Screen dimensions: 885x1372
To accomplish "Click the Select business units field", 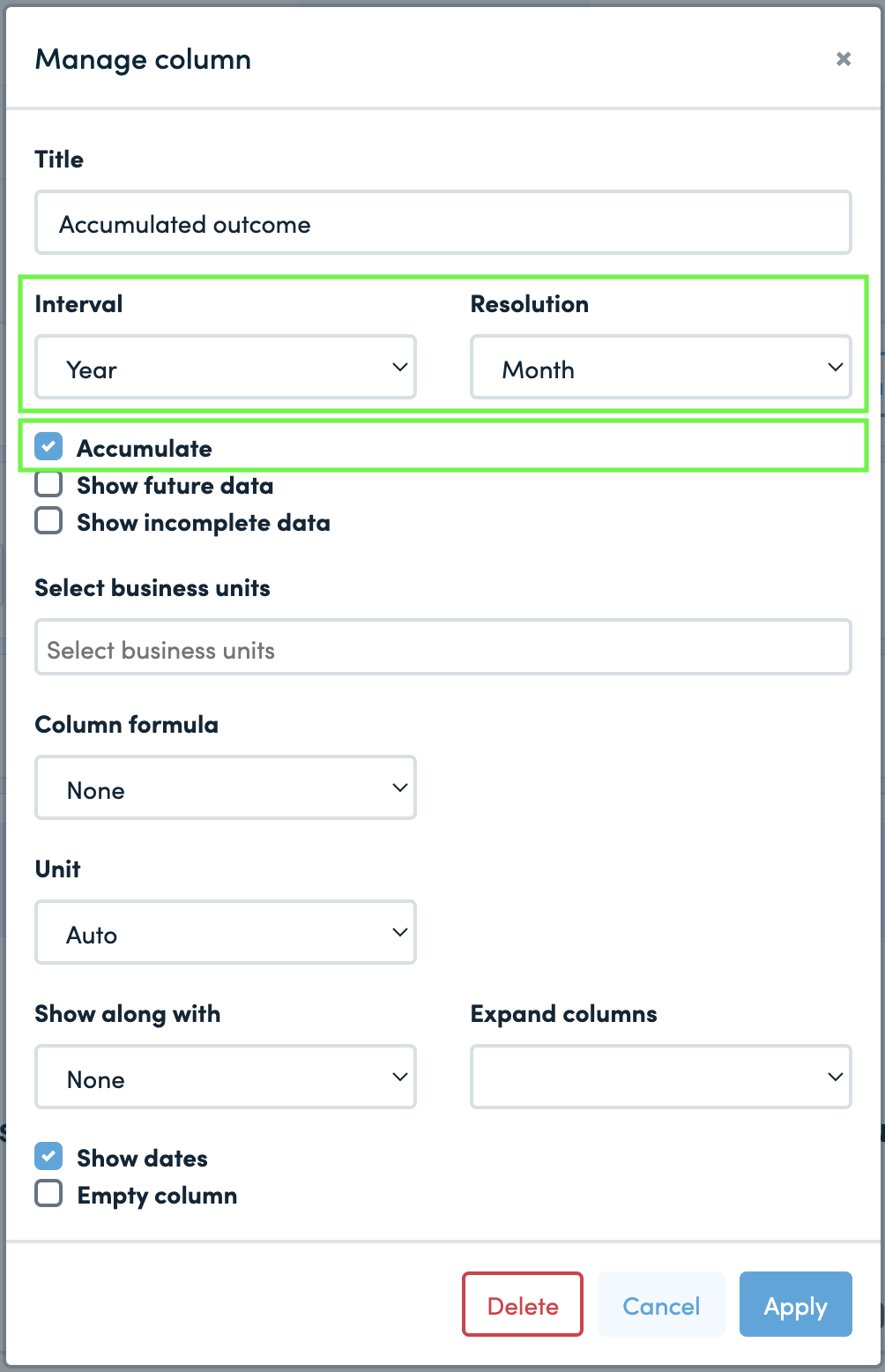I will click(x=442, y=647).
